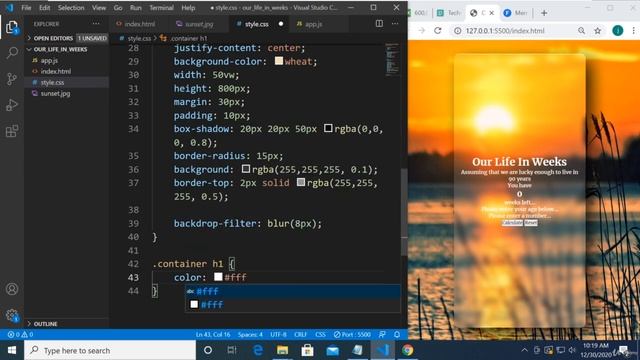Screen dimensions: 640x360
Task: Click the box-shadow rgba swatch on line 34
Action: click(328, 128)
